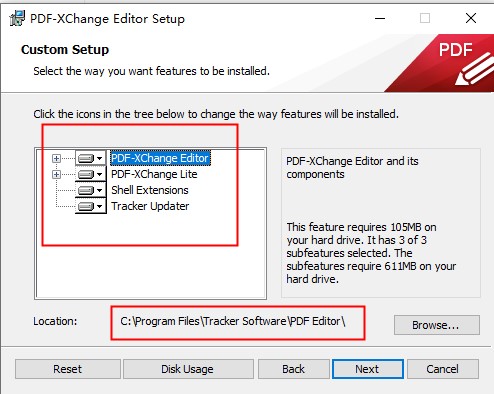This screenshot has height=394, width=494.
Task: Proceed with the Next button
Action: pos(368,369)
